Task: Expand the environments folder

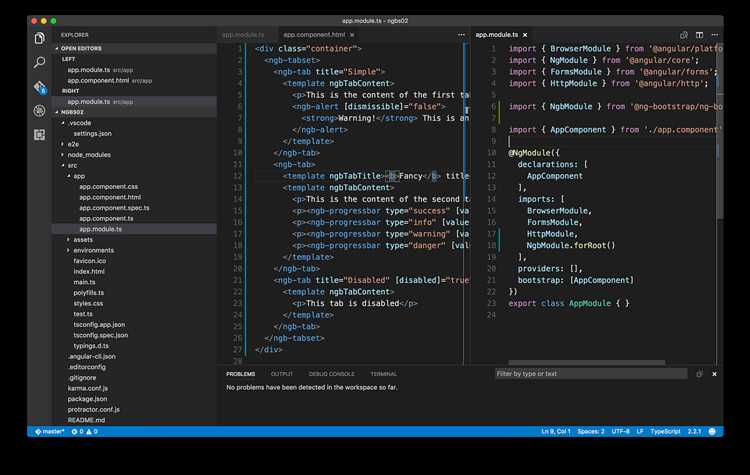Action: tap(68, 250)
